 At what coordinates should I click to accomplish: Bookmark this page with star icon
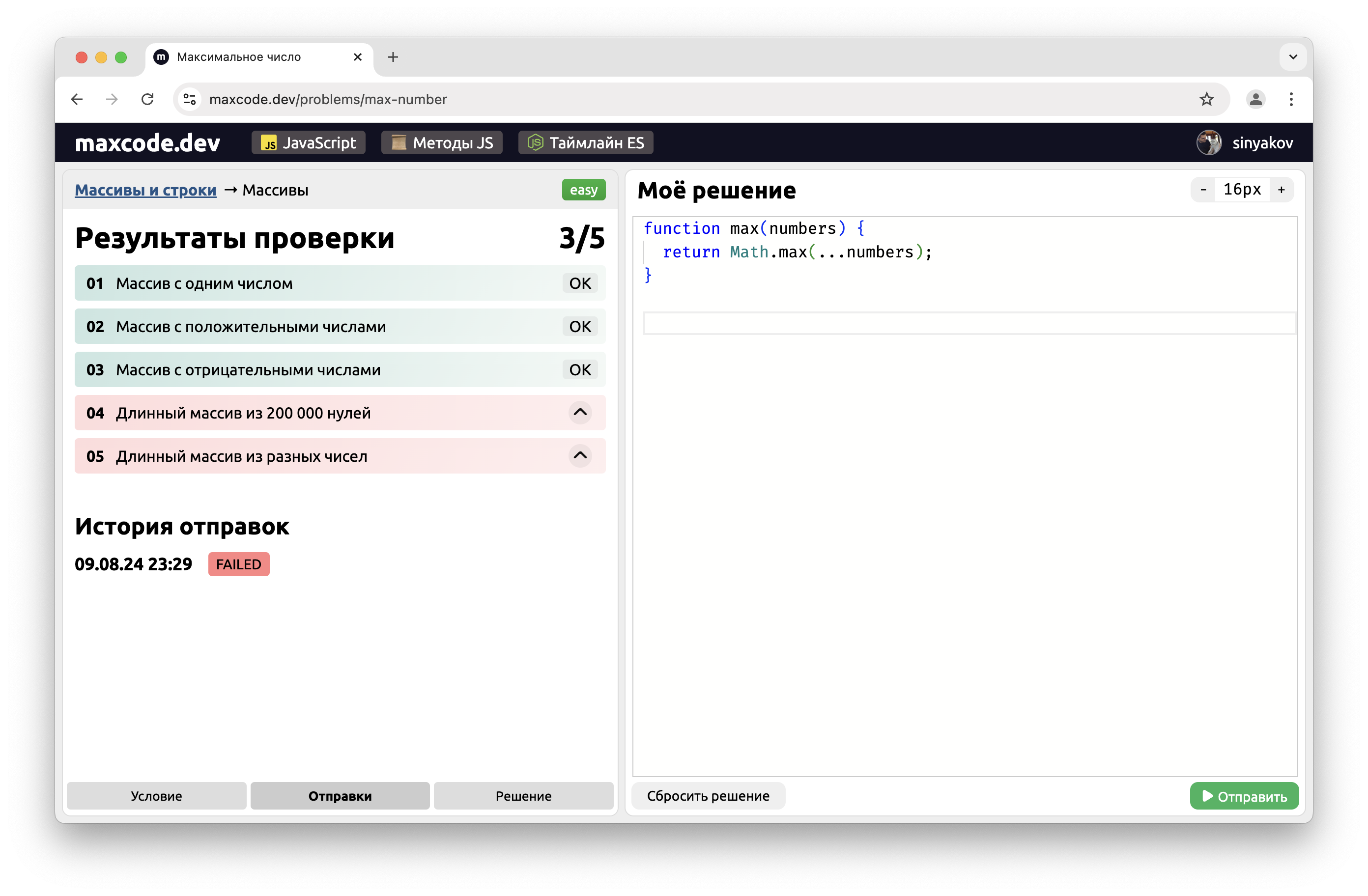(x=1206, y=99)
